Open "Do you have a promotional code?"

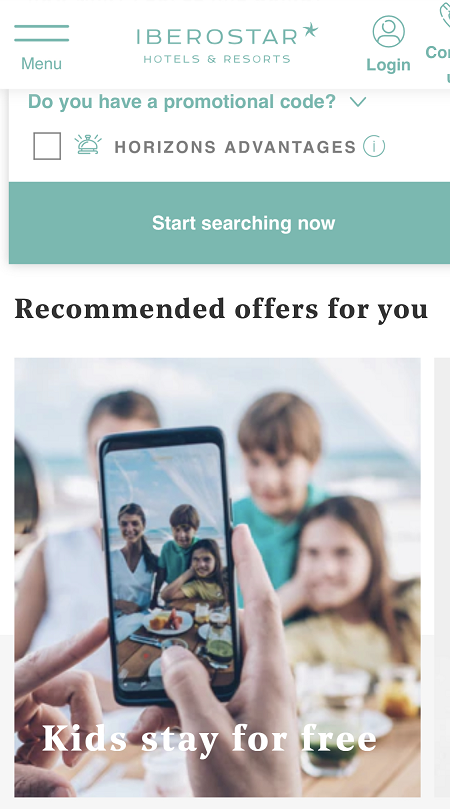[182, 102]
